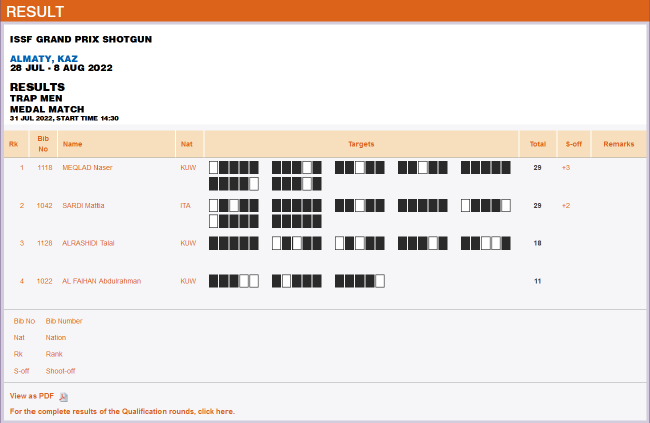Viewport: 650px width, 423px height.
Task: Click rank 1 in MEQLAD Naser row
Action: [22, 168]
